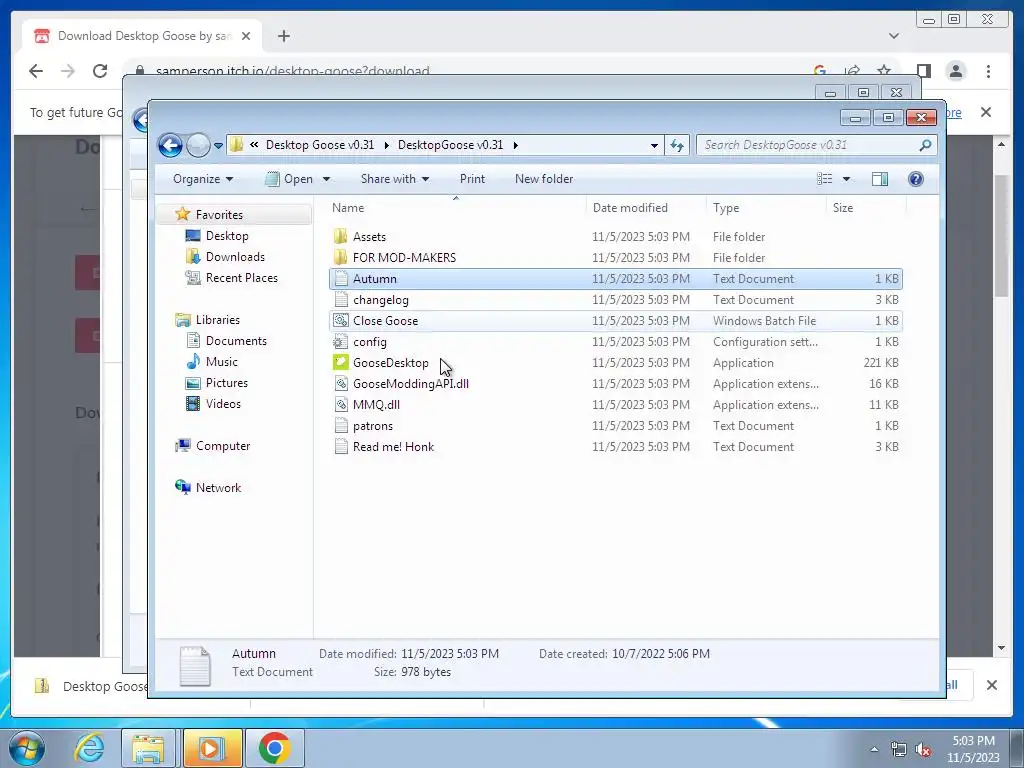This screenshot has width=1024, height=768.
Task: Select the Close Goose batch file icon
Action: (340, 321)
